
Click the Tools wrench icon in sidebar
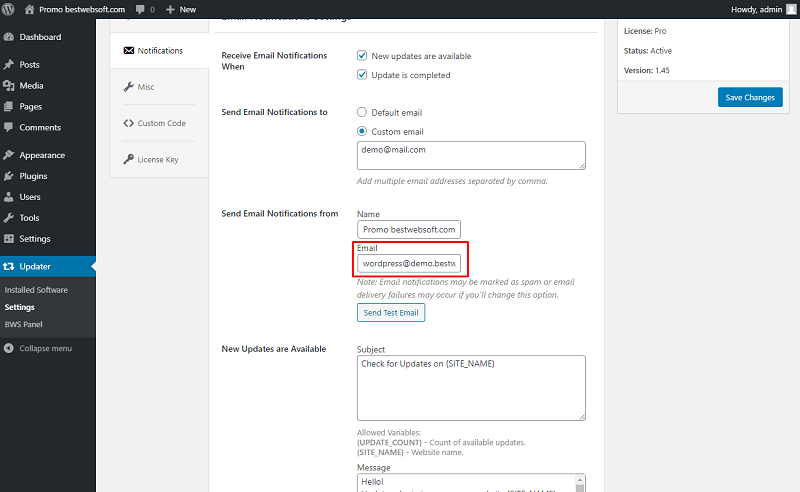tap(9, 217)
